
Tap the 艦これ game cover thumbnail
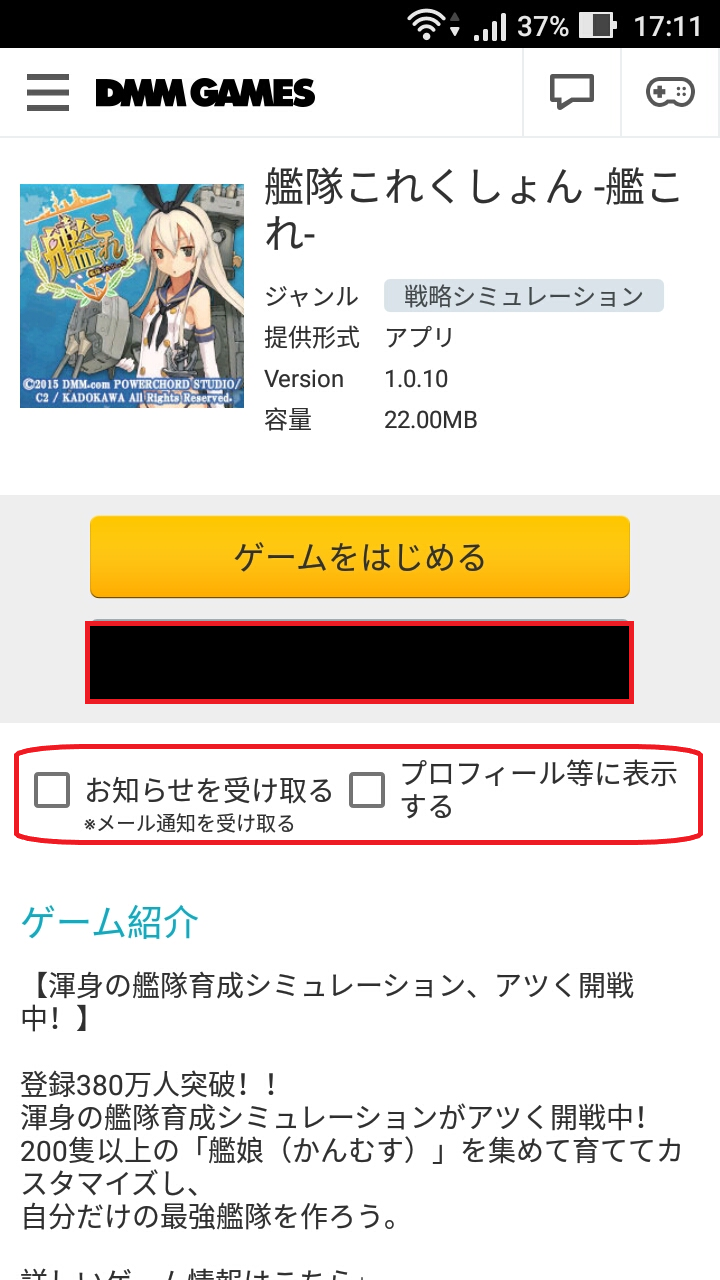132,296
